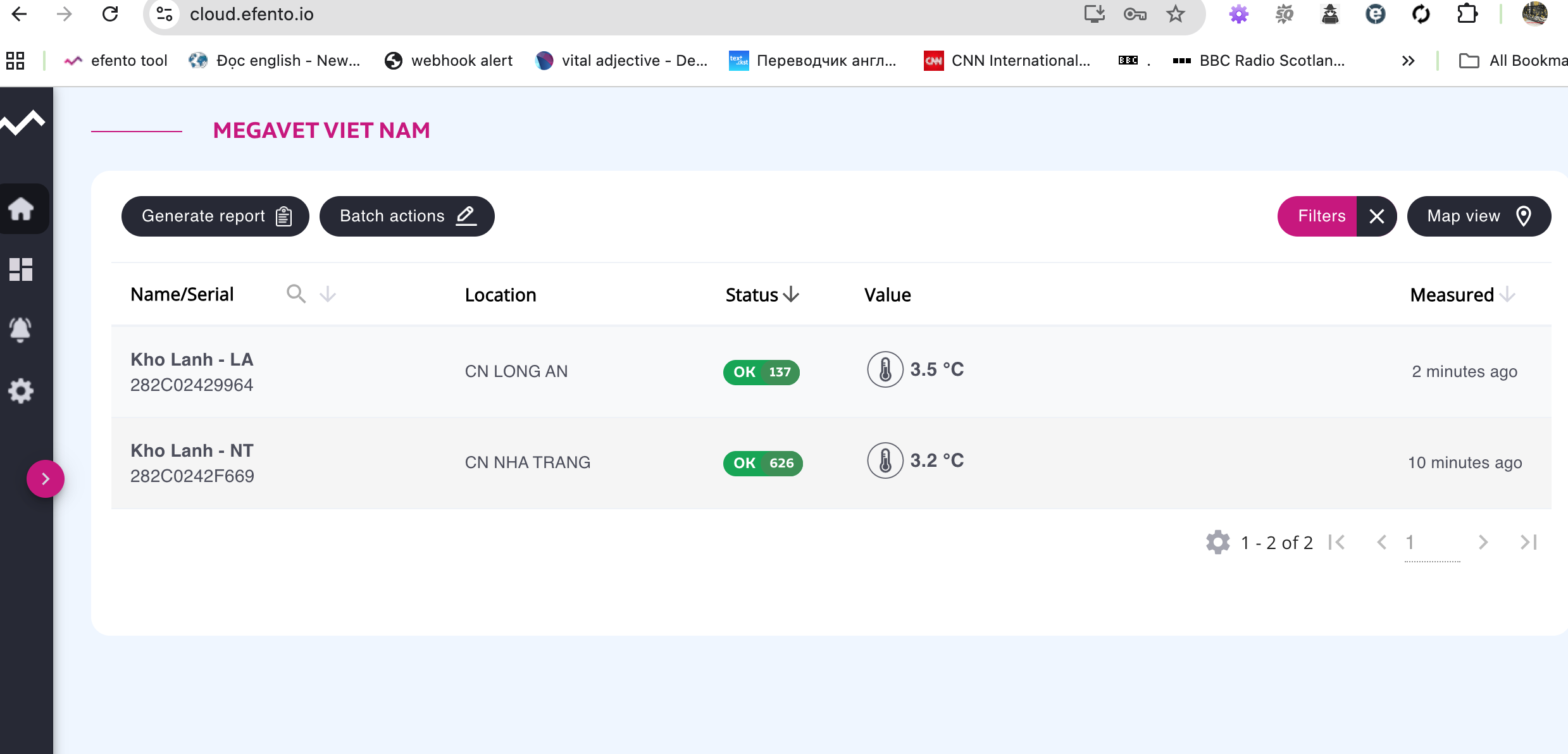Sort by Status column arrow
The height and width of the screenshot is (754, 1568).
(791, 295)
